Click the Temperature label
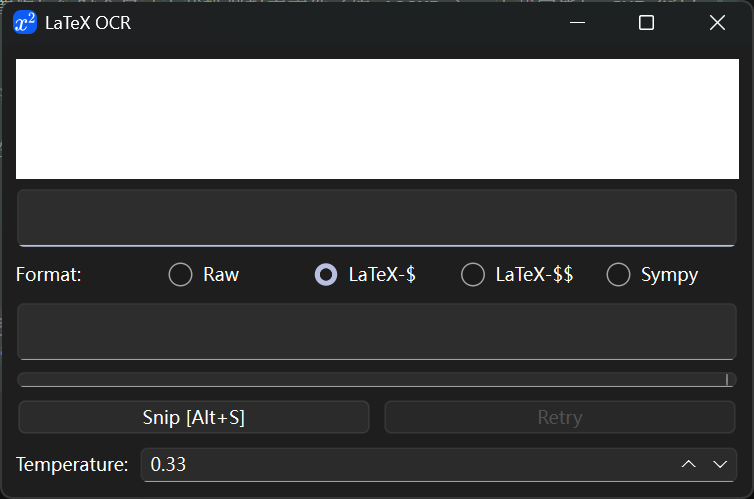Viewport: 754px width, 499px height. point(72,465)
